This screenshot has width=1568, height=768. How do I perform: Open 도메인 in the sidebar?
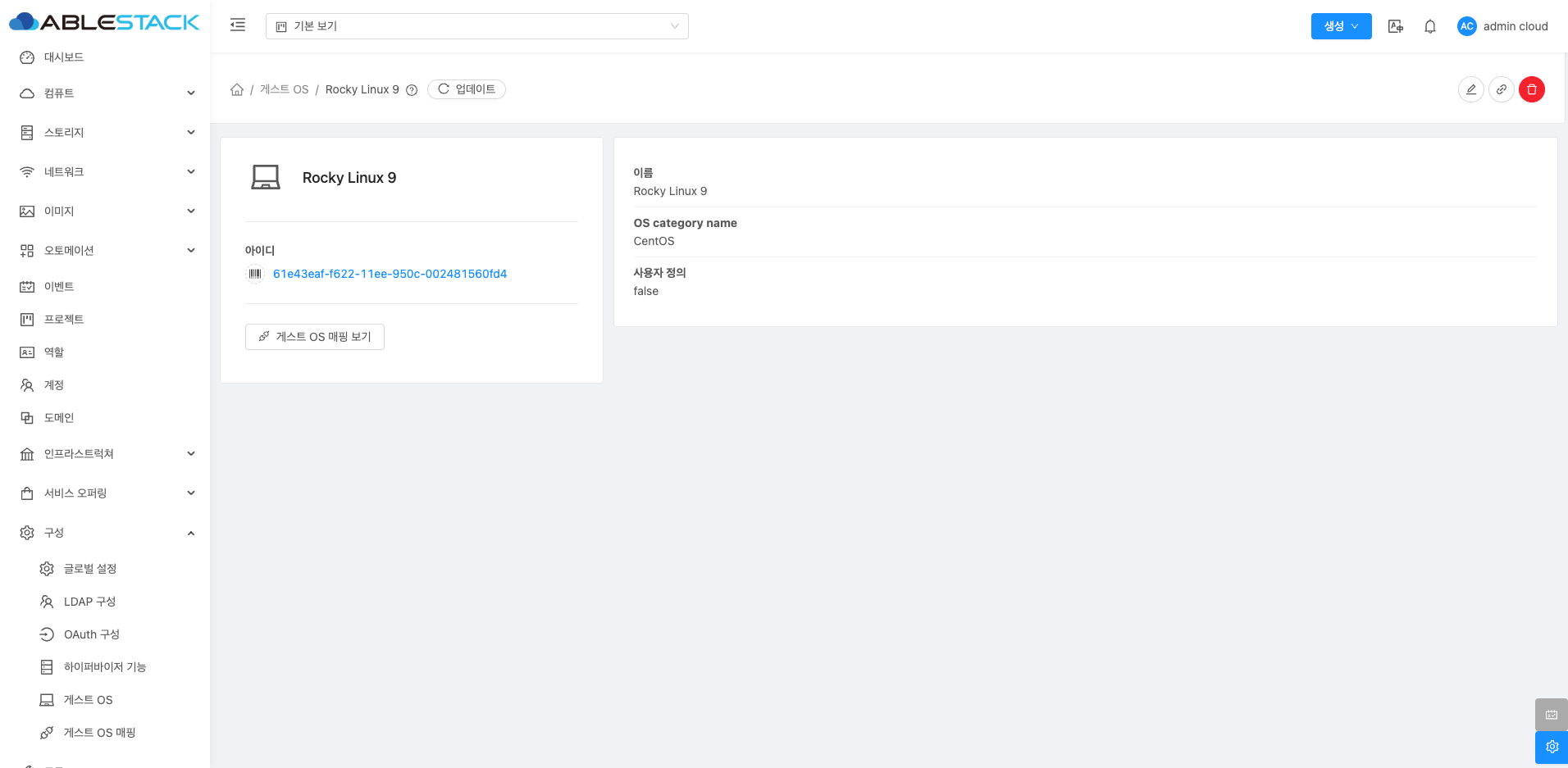pyautogui.click(x=105, y=418)
